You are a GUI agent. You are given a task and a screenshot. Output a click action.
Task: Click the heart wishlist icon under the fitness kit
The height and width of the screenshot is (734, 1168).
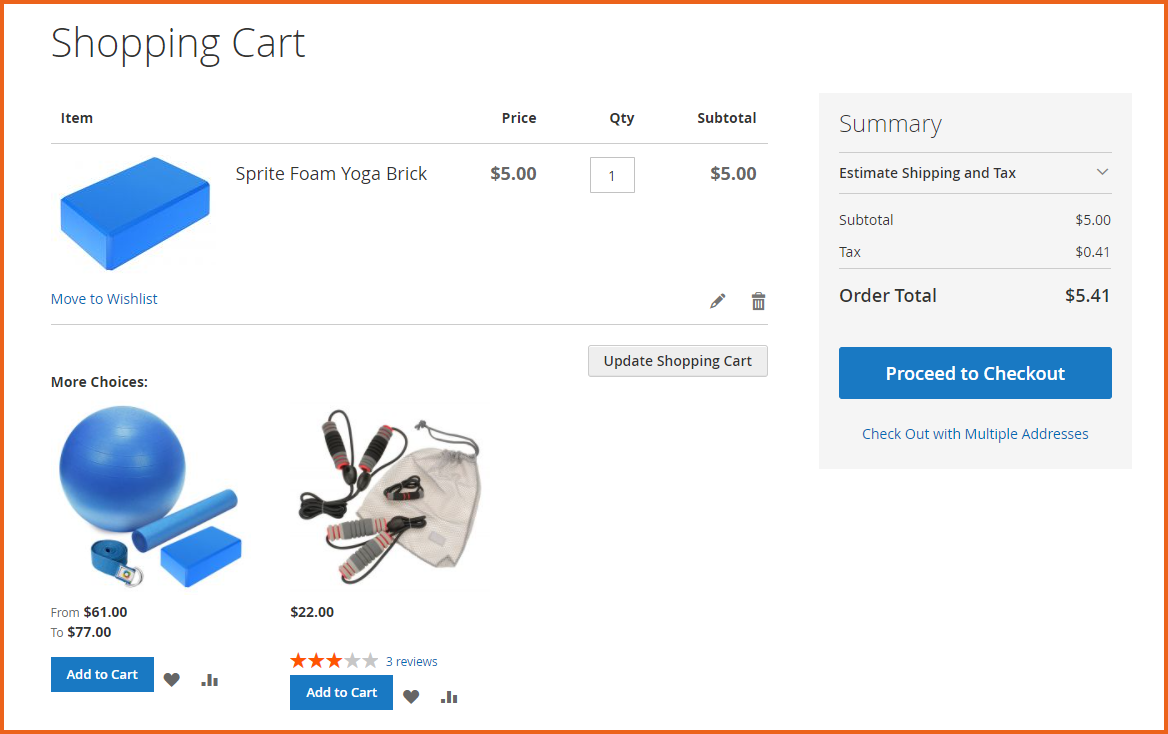pos(171,679)
